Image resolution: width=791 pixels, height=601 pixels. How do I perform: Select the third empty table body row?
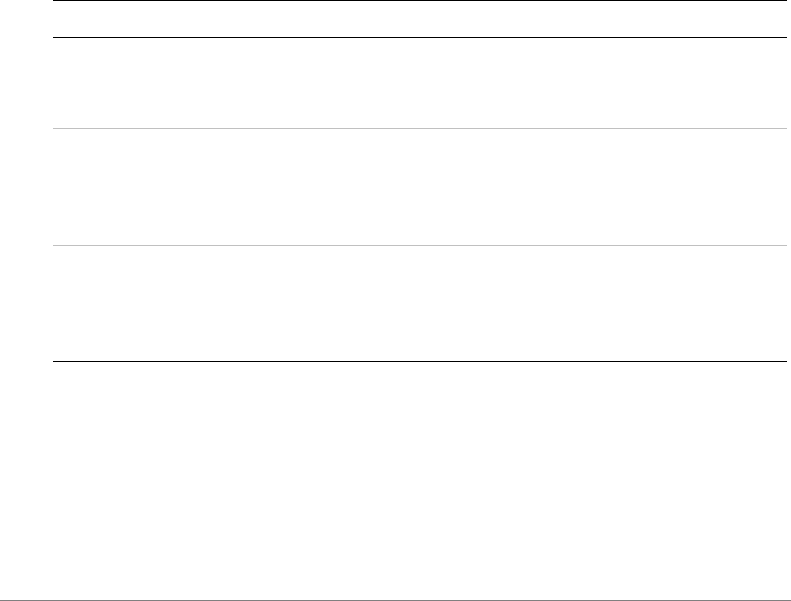pos(420,303)
